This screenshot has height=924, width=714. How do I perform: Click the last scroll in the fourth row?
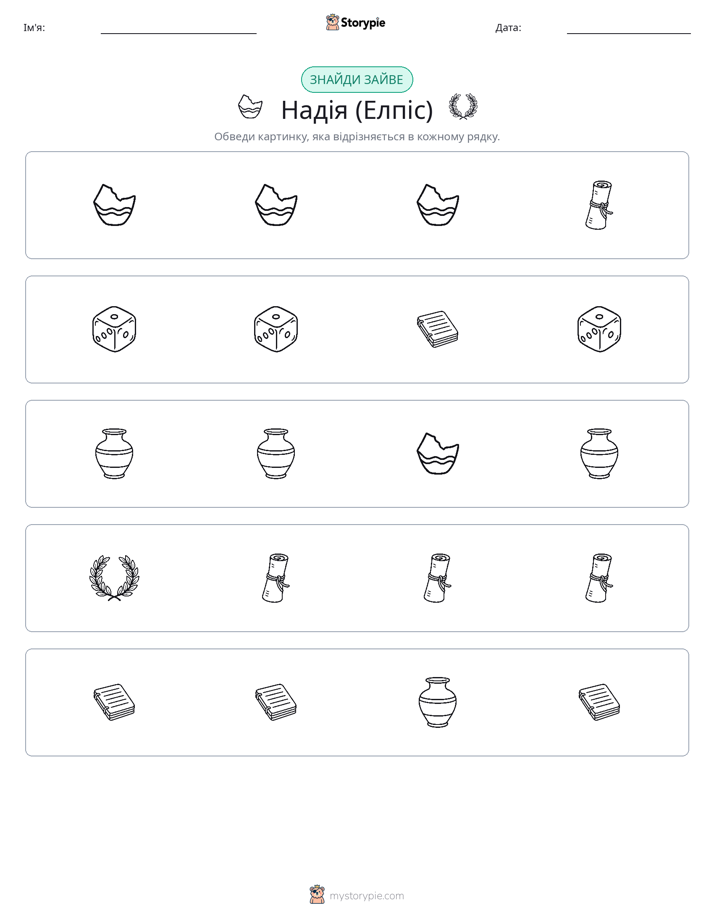[599, 578]
